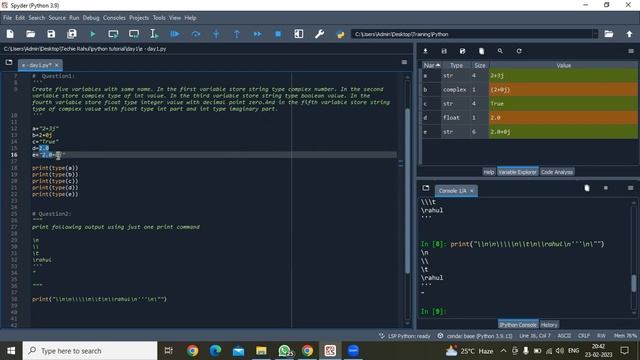The width and height of the screenshot is (640, 360).
Task: Open the Debug menu
Action: (91, 18)
